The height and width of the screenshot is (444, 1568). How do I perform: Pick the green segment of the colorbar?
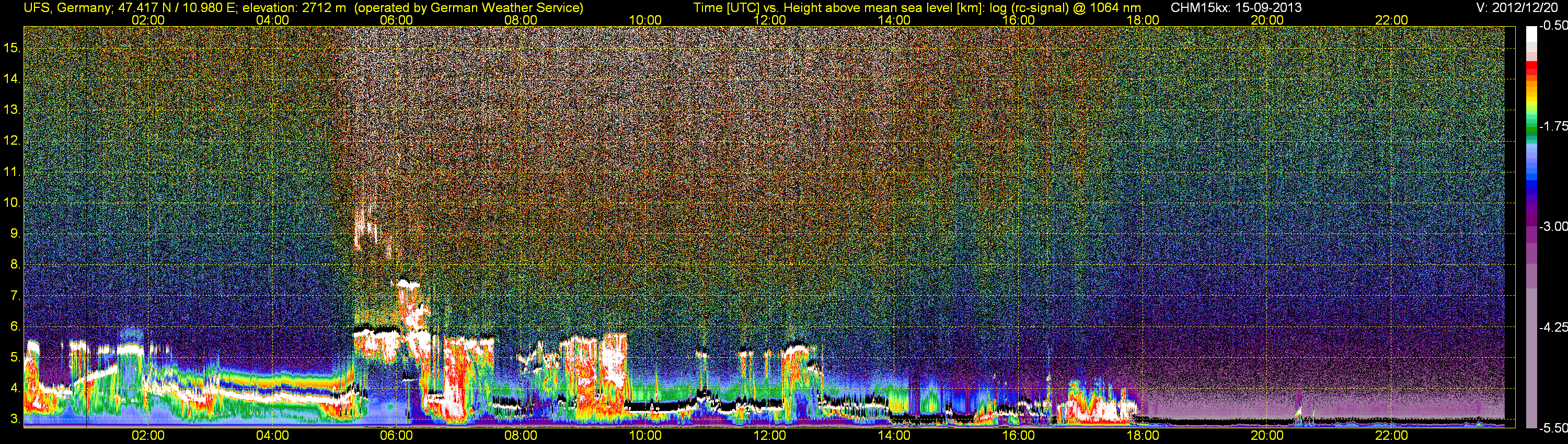[1531, 128]
